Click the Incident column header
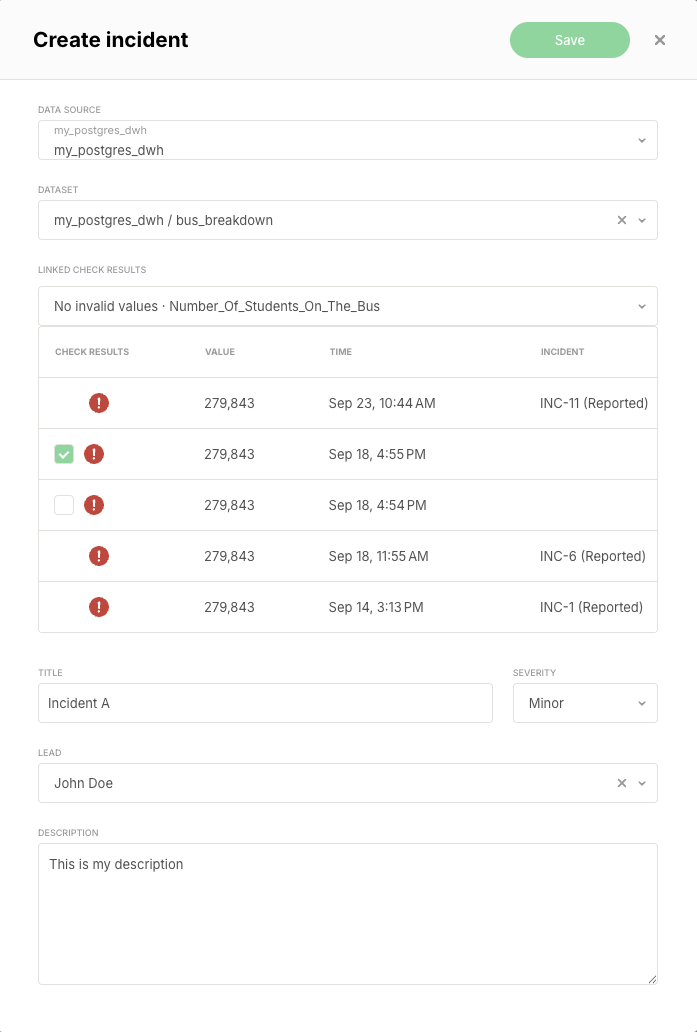This screenshot has height=1032, width=697. click(562, 352)
